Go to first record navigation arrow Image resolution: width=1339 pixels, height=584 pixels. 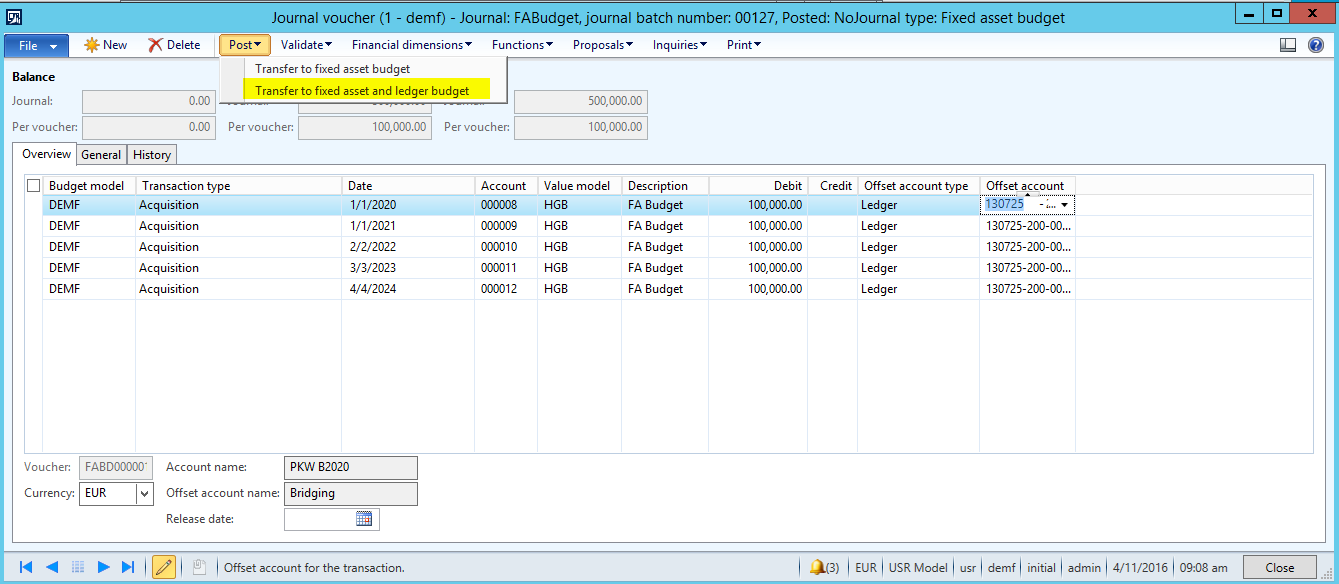pyautogui.click(x=26, y=567)
